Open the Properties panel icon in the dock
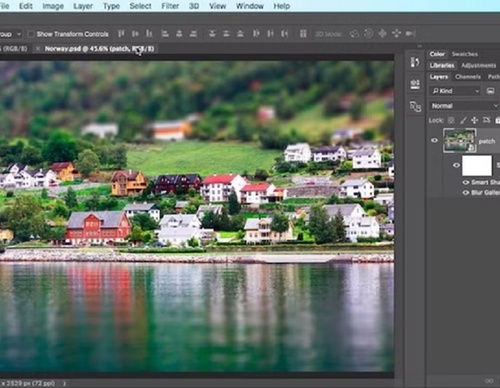The height and width of the screenshot is (388, 500). (415, 84)
